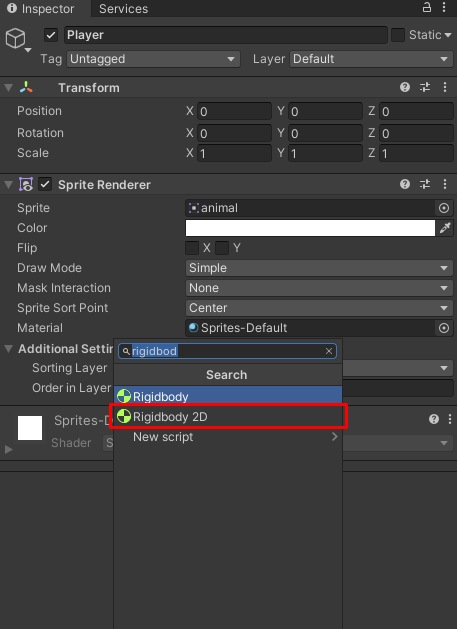Toggle Flip X checkbox

[x=192, y=248]
